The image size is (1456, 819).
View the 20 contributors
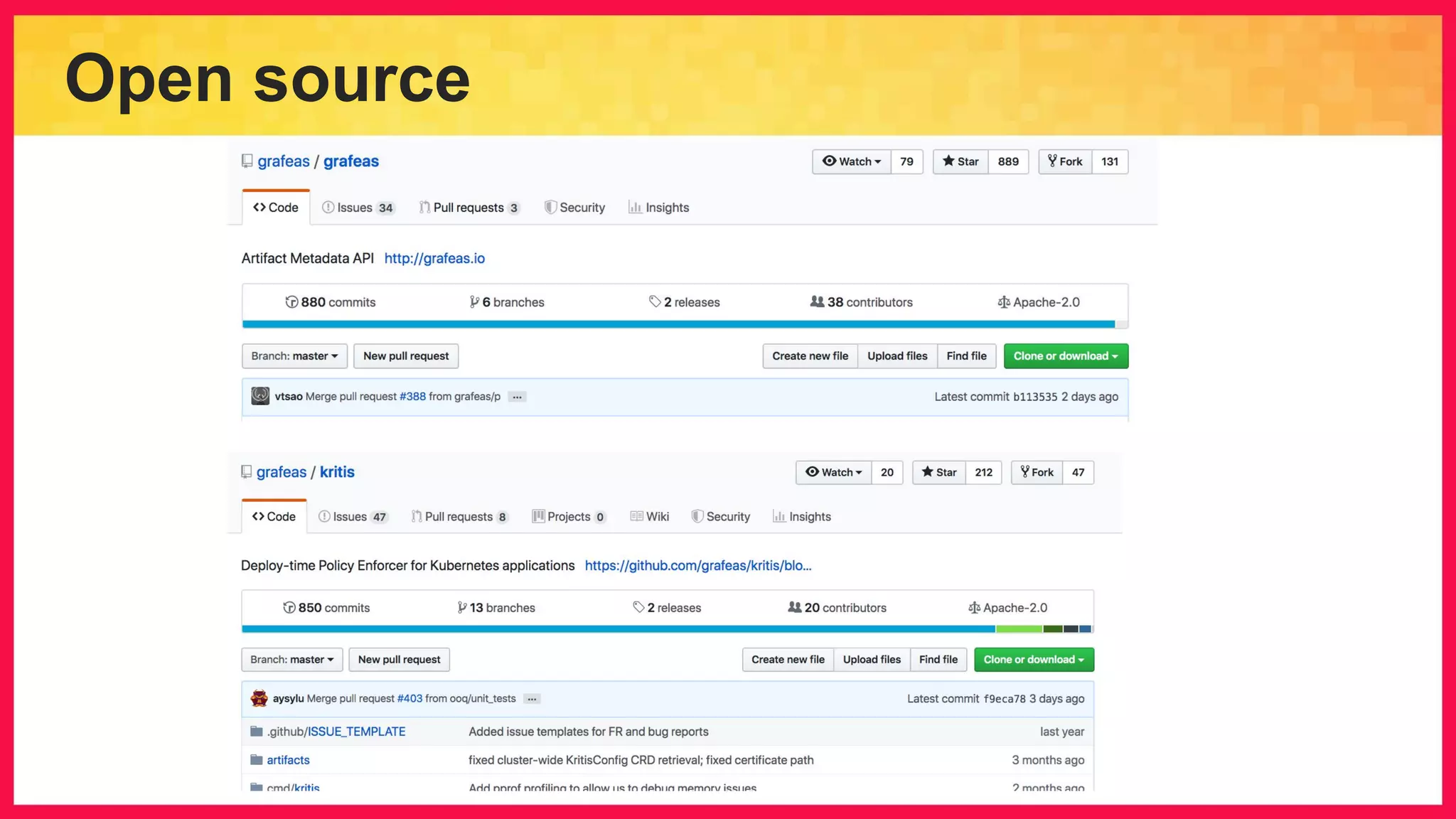(x=837, y=608)
